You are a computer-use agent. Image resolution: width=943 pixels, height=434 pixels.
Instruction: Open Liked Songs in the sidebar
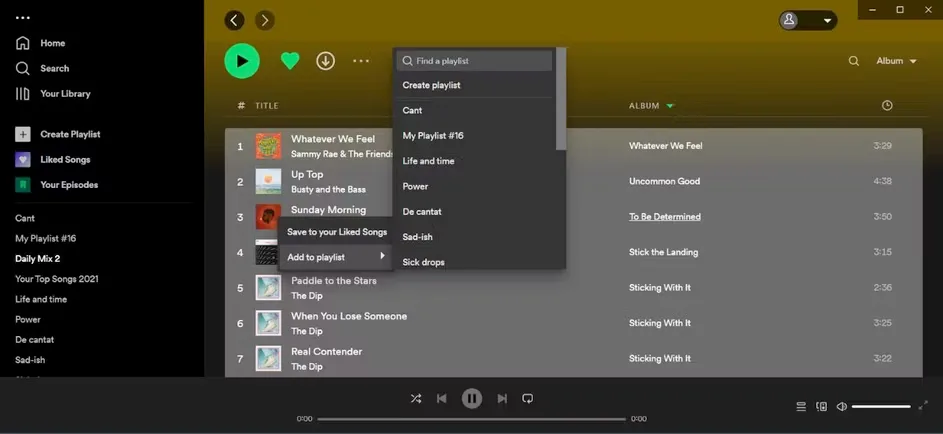point(53,160)
